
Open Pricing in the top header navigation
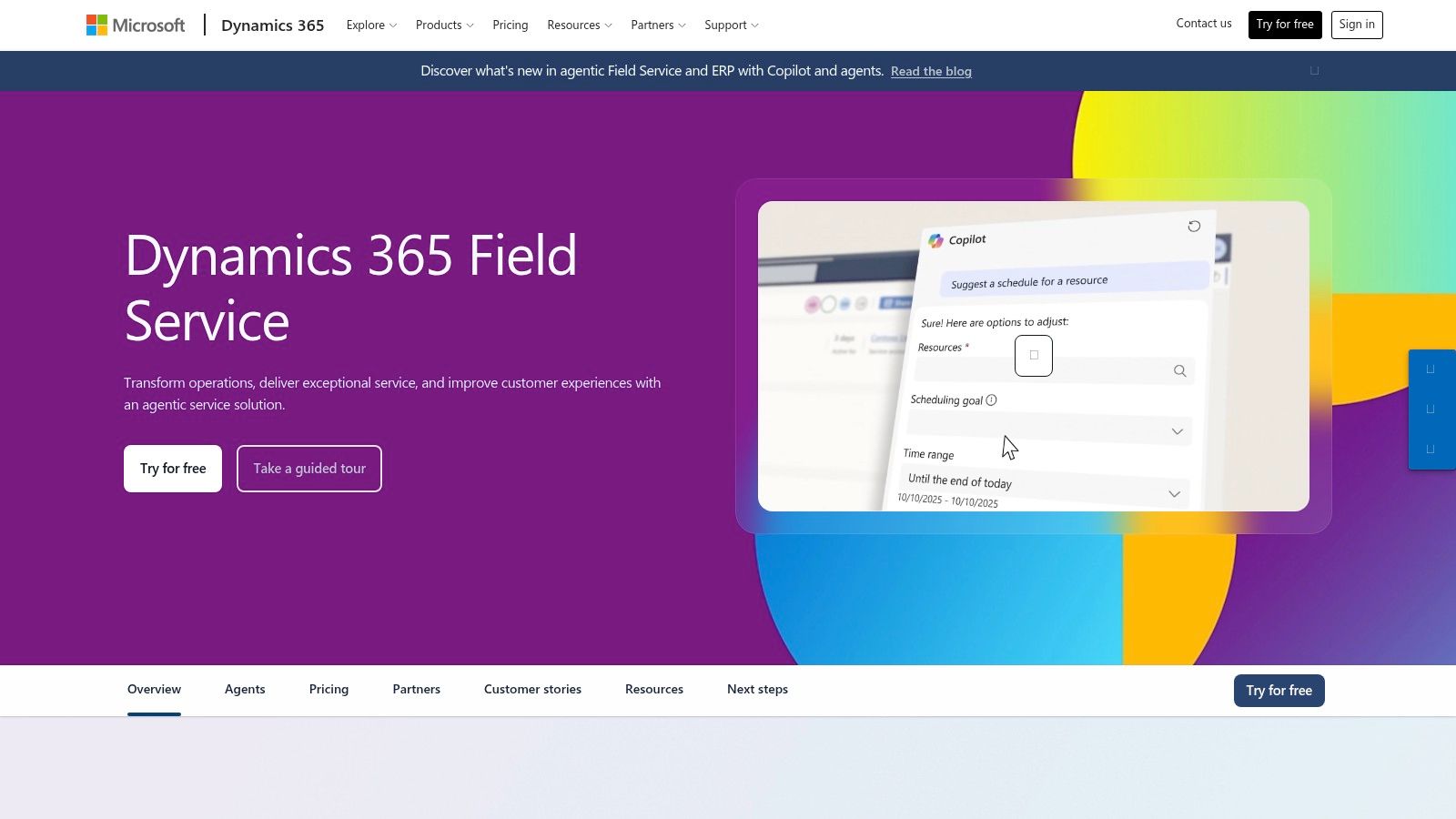pyautogui.click(x=510, y=25)
